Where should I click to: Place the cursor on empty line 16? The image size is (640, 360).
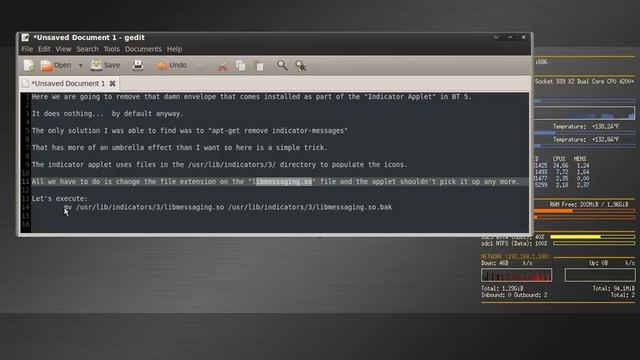(x=280, y=224)
